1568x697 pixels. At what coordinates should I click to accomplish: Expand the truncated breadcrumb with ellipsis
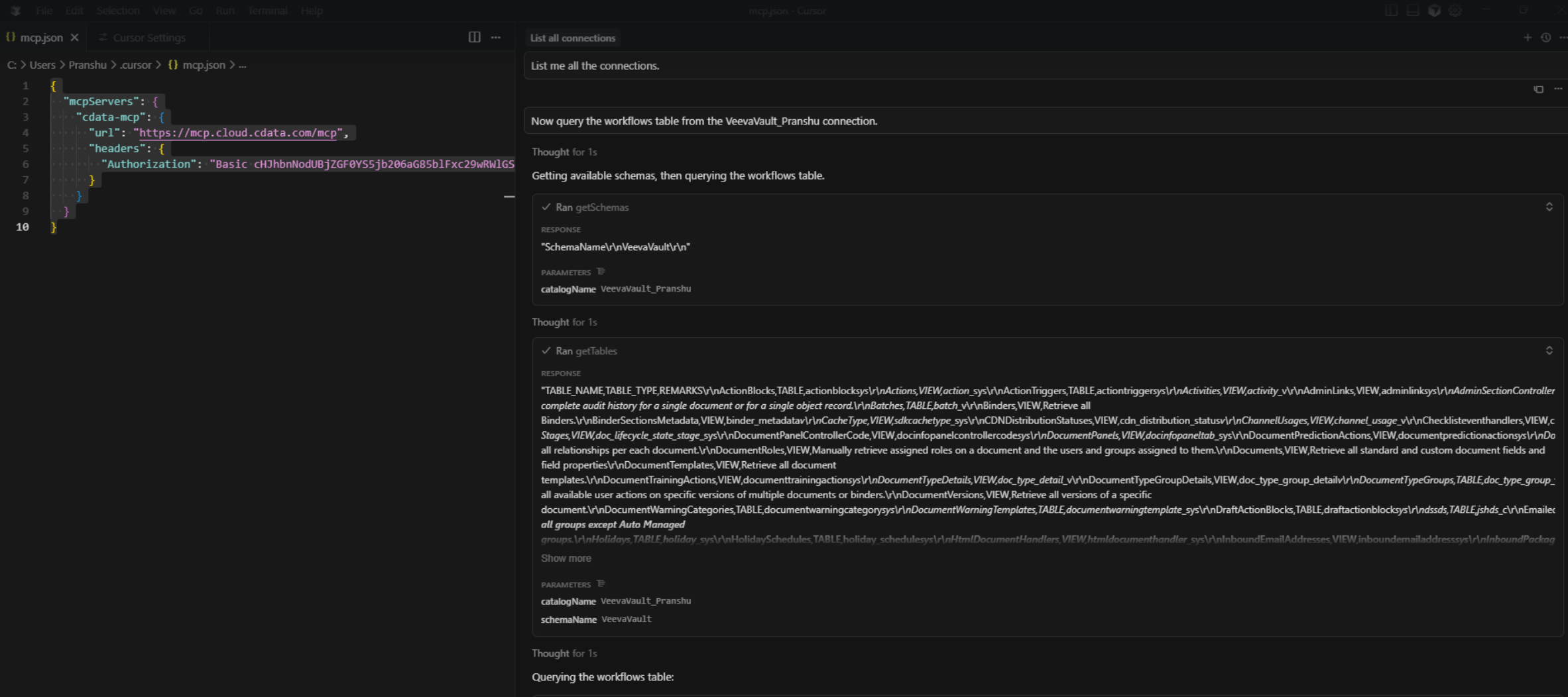tap(243, 65)
